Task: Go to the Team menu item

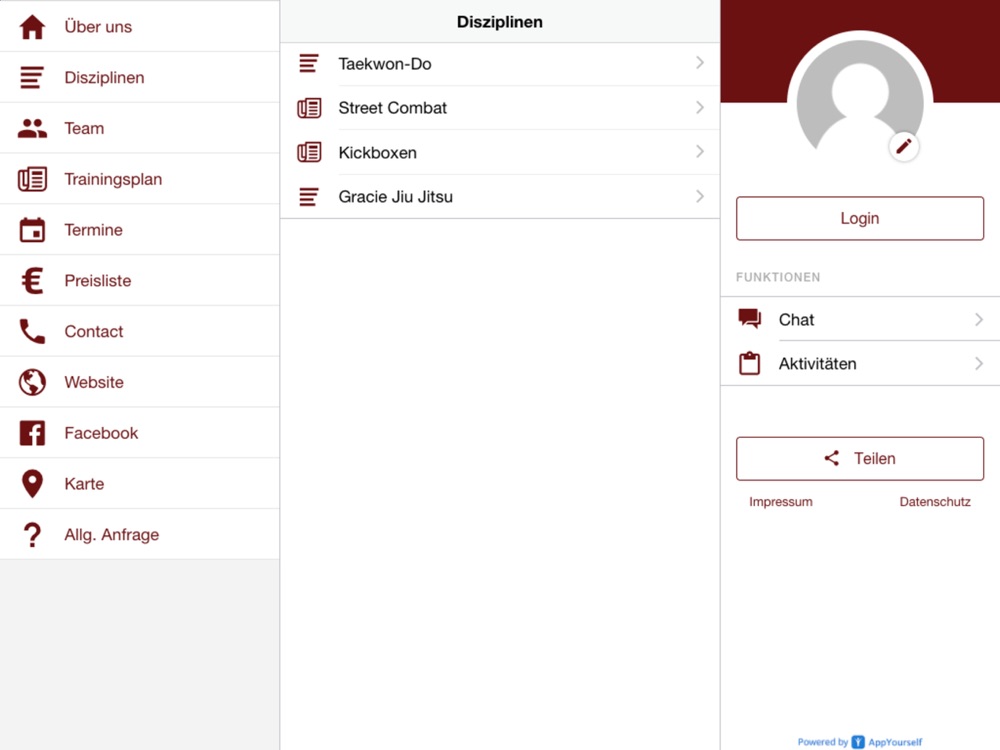Action: [140, 128]
